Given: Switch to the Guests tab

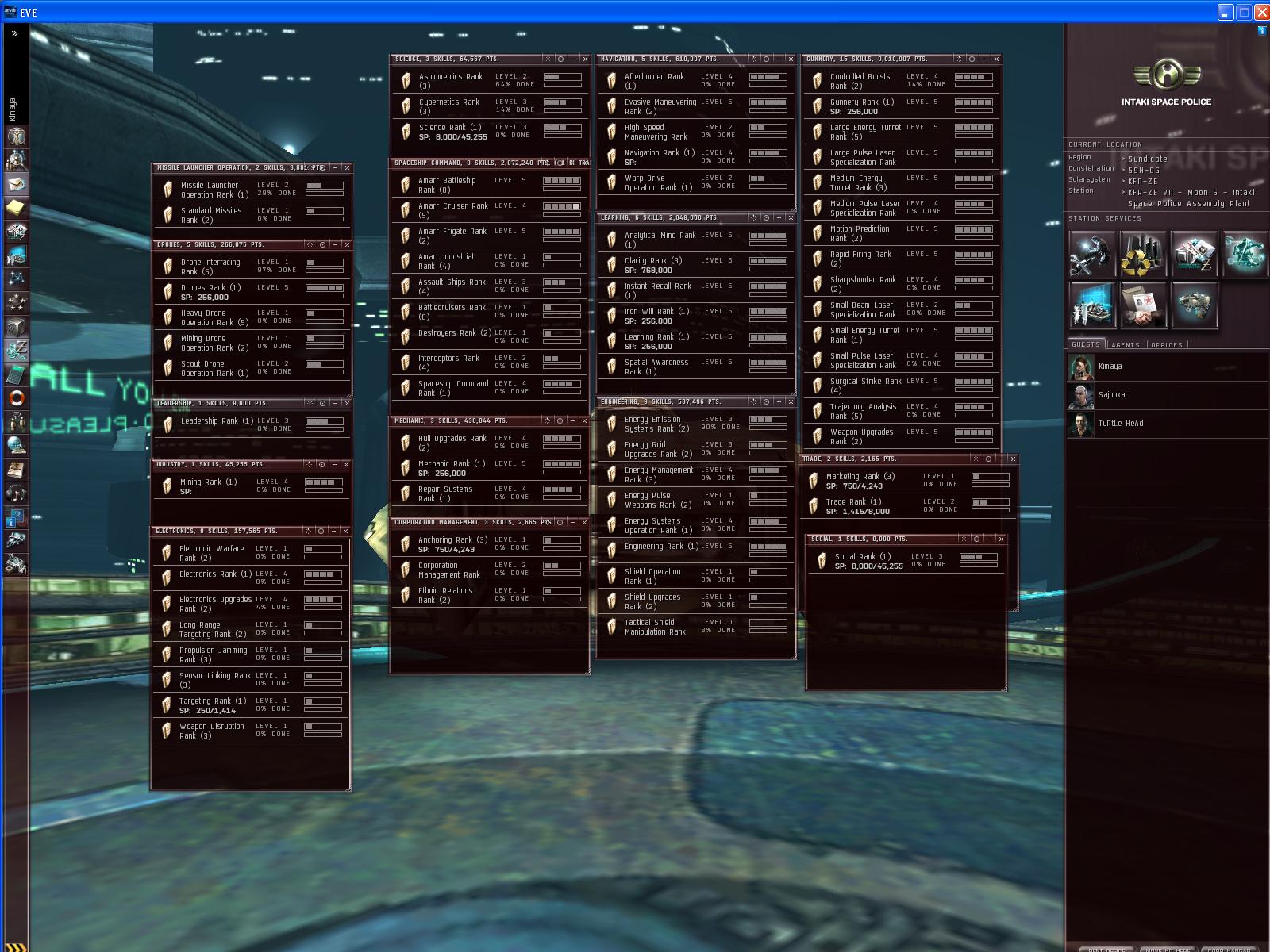Looking at the screenshot, I should [1086, 344].
